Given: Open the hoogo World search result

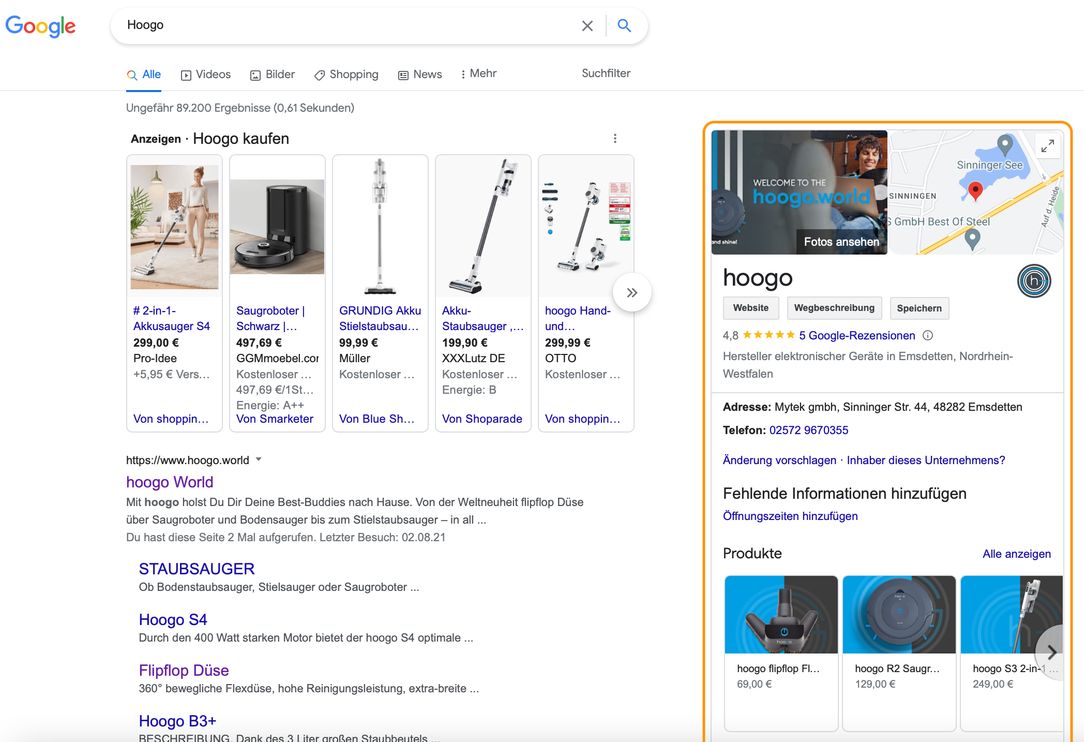Looking at the screenshot, I should [x=169, y=482].
